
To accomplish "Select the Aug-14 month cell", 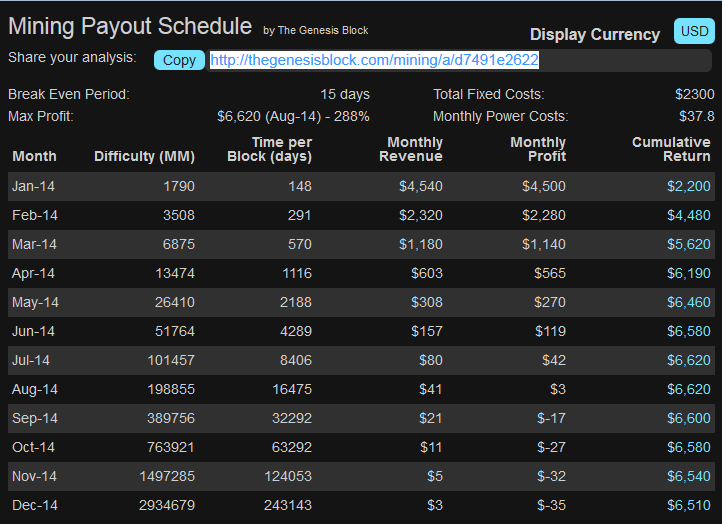I will click(35, 389).
